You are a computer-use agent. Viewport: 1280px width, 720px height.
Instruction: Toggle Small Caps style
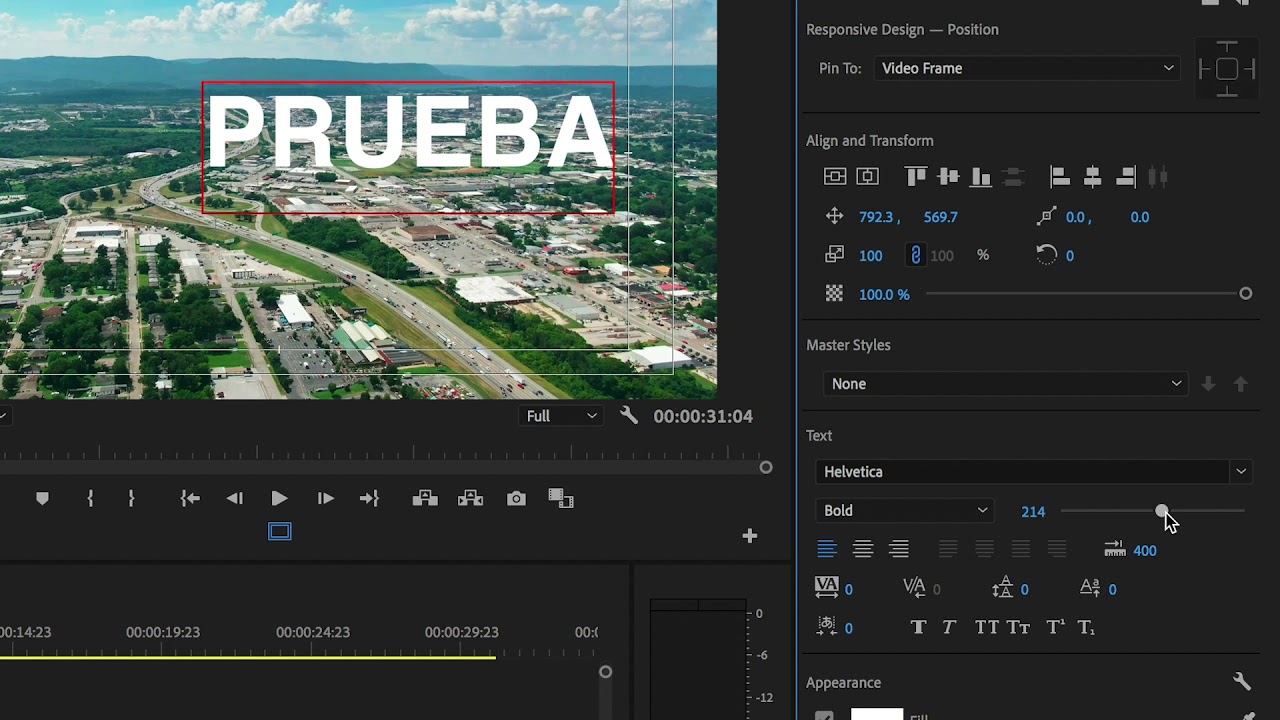point(1018,627)
